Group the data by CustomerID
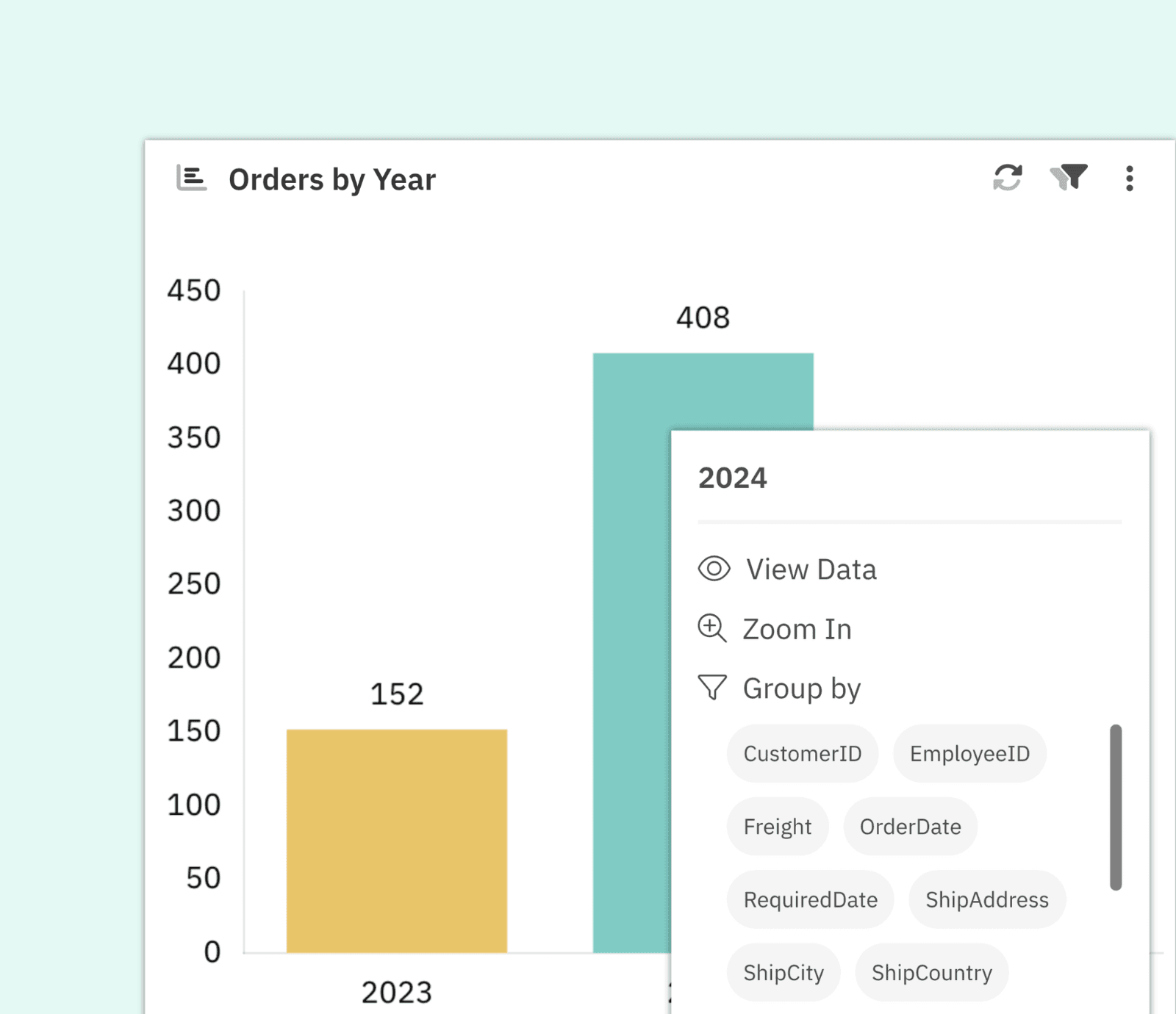 [802, 752]
